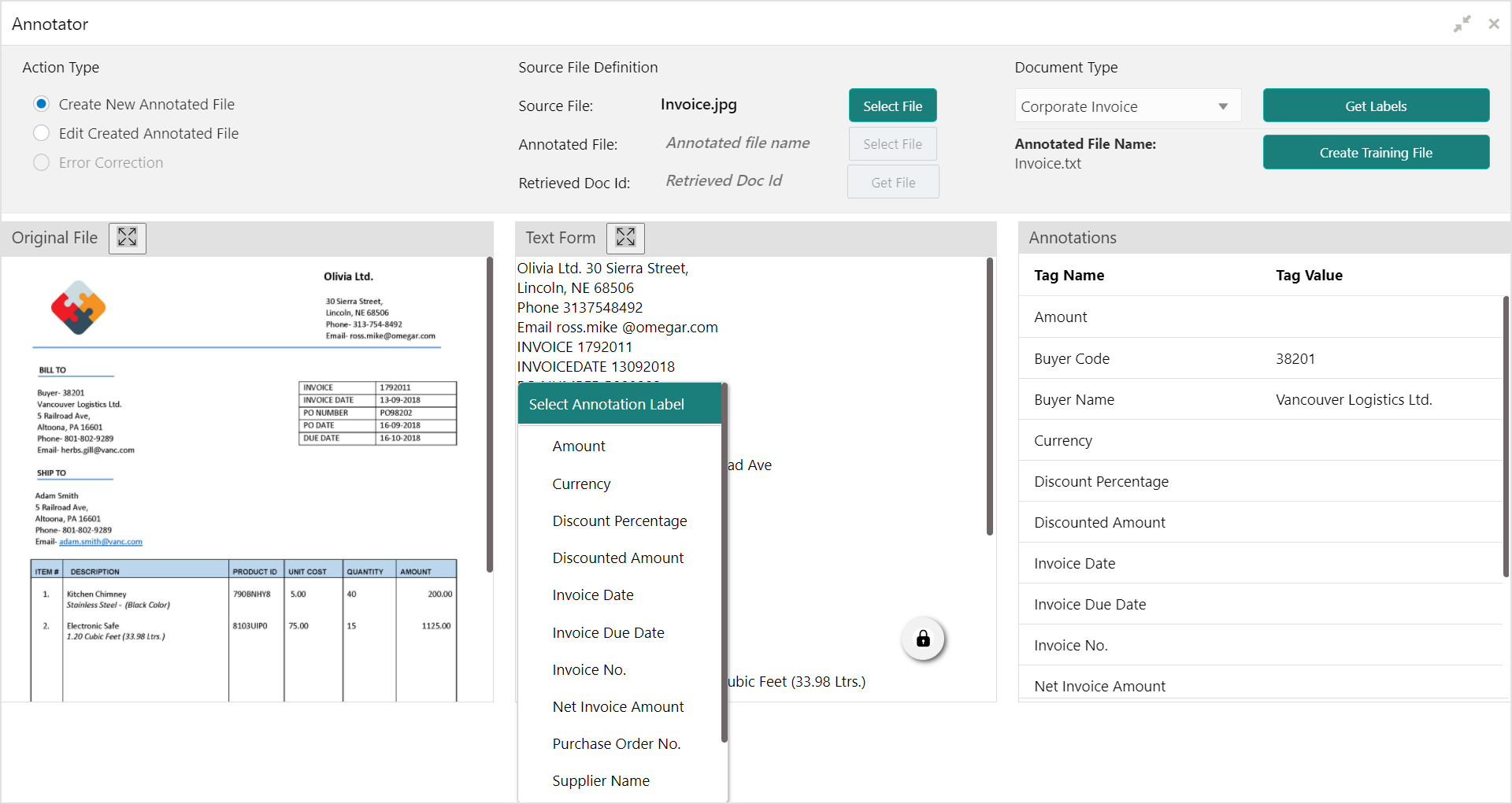Image resolution: width=1512 pixels, height=804 pixels.
Task: Choose Discounted Amount annotation label
Action: pyautogui.click(x=617, y=558)
